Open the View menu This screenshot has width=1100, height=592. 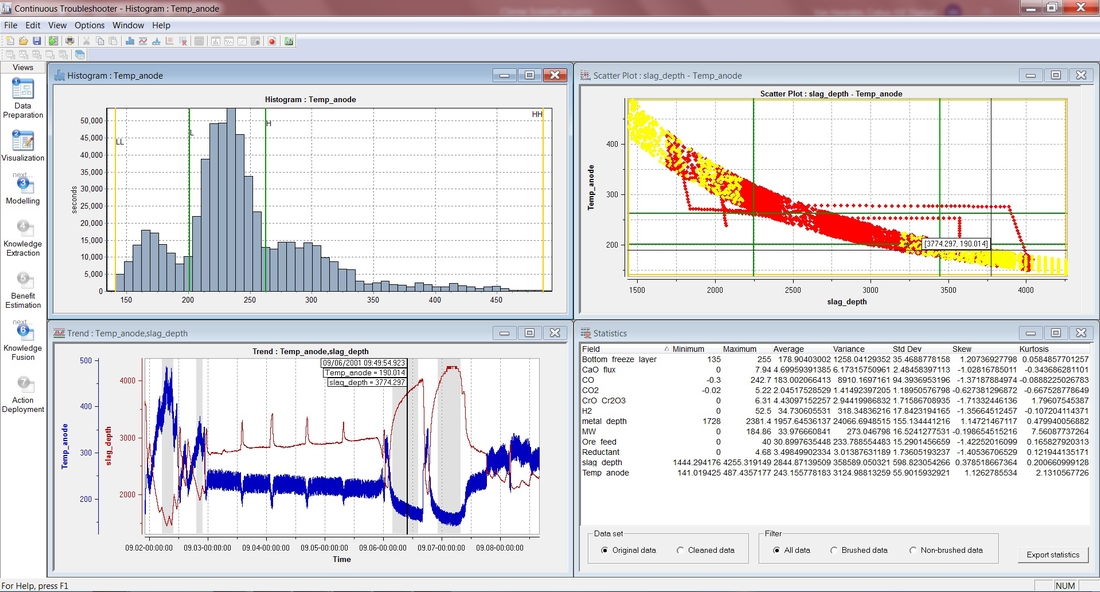coord(58,25)
